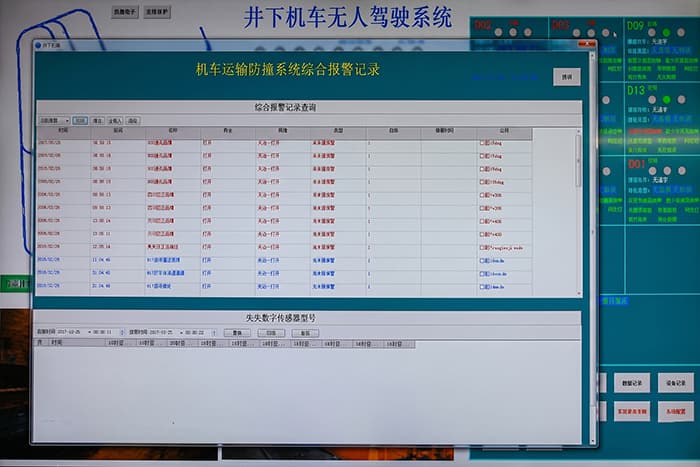Click the gray lamp right of D09's green lamp
Screen dimensions: 700x467
tap(681, 33)
